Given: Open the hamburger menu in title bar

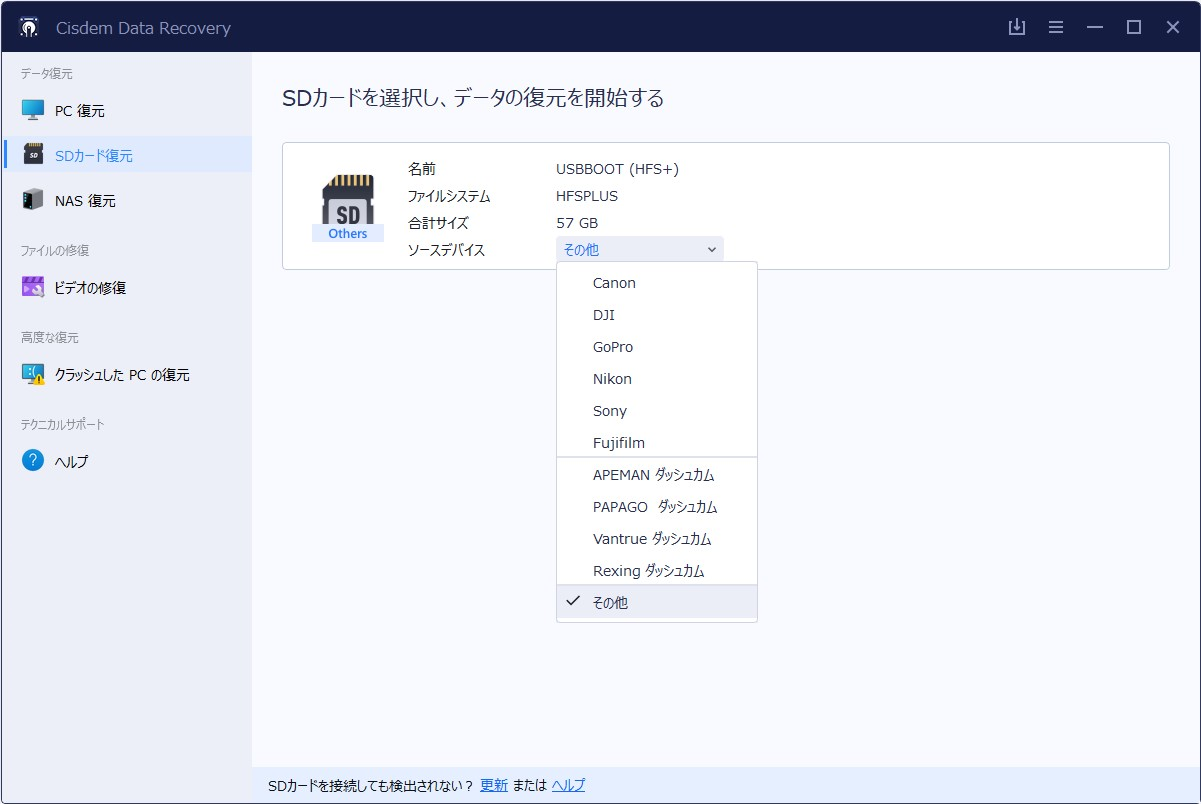Looking at the screenshot, I should click(x=1056, y=27).
